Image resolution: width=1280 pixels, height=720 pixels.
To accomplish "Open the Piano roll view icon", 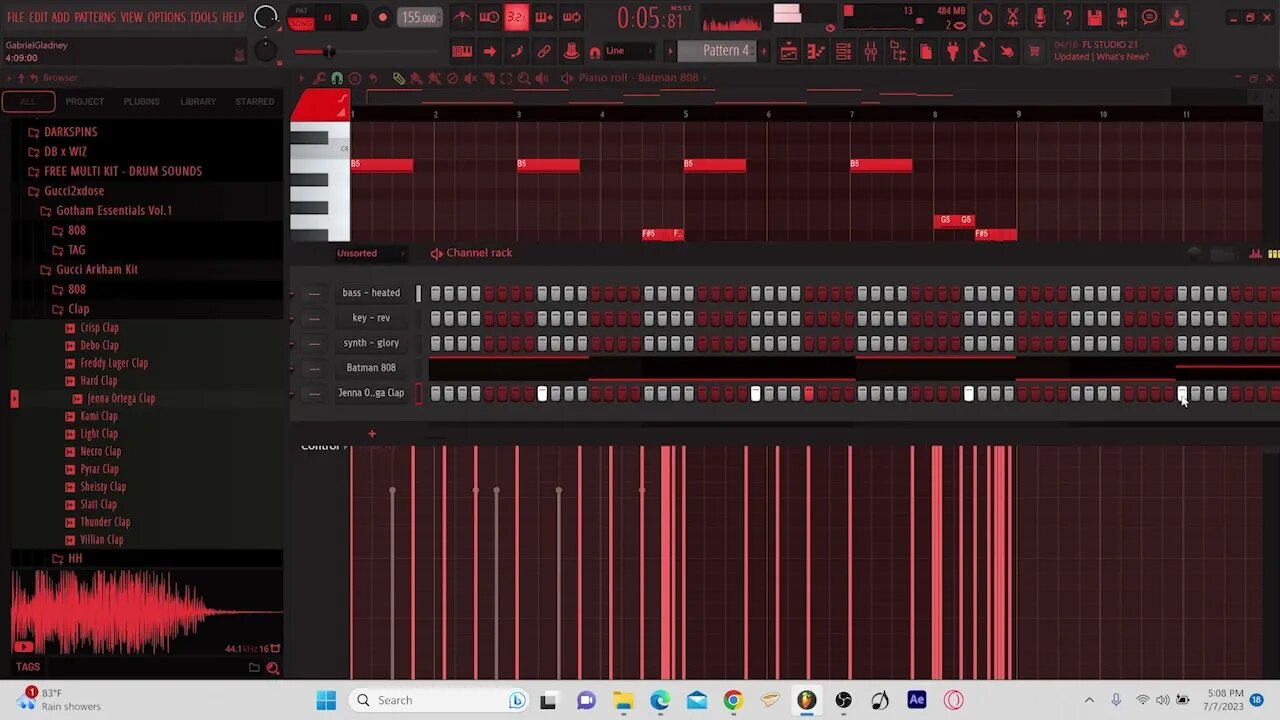I will point(816,51).
